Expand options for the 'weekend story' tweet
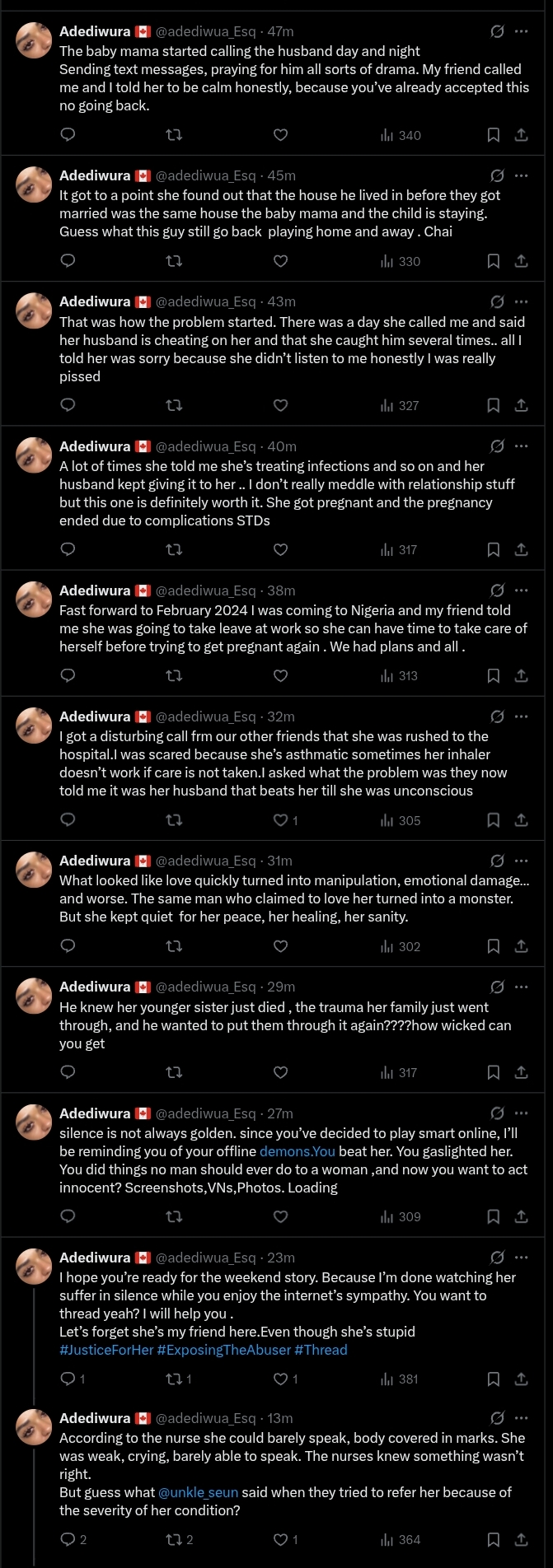Image resolution: width=553 pixels, height=1568 pixels. (521, 1258)
